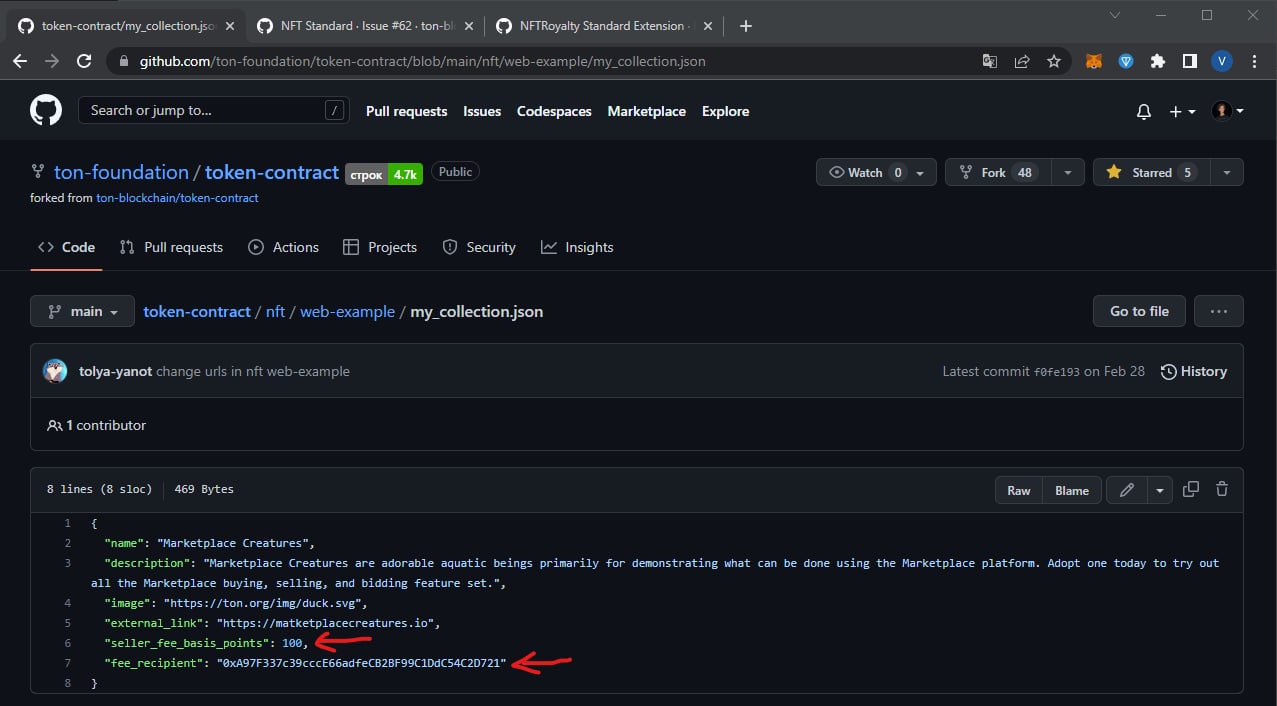
Task: Open the Projects tab
Action: tap(380, 247)
